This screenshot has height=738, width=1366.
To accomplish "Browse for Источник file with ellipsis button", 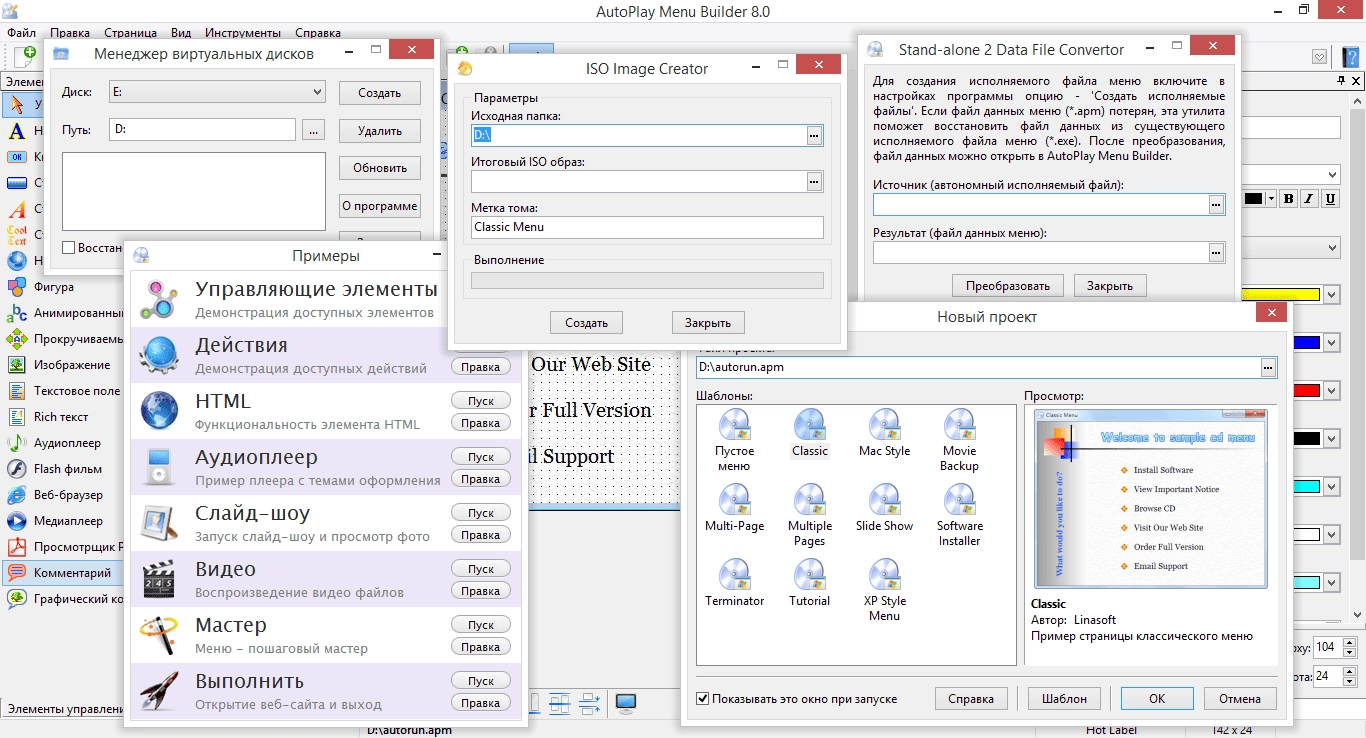I will [1216, 204].
